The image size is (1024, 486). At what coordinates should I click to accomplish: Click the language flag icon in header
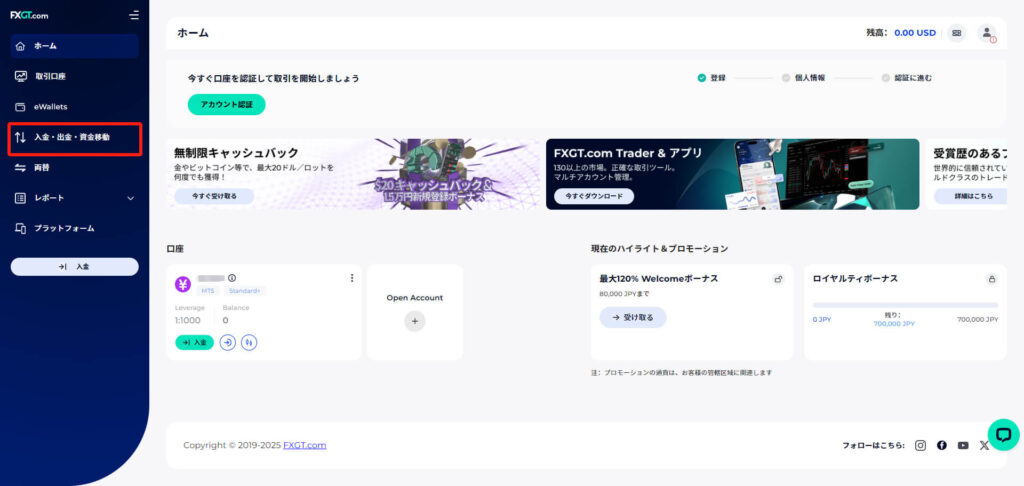[x=957, y=33]
